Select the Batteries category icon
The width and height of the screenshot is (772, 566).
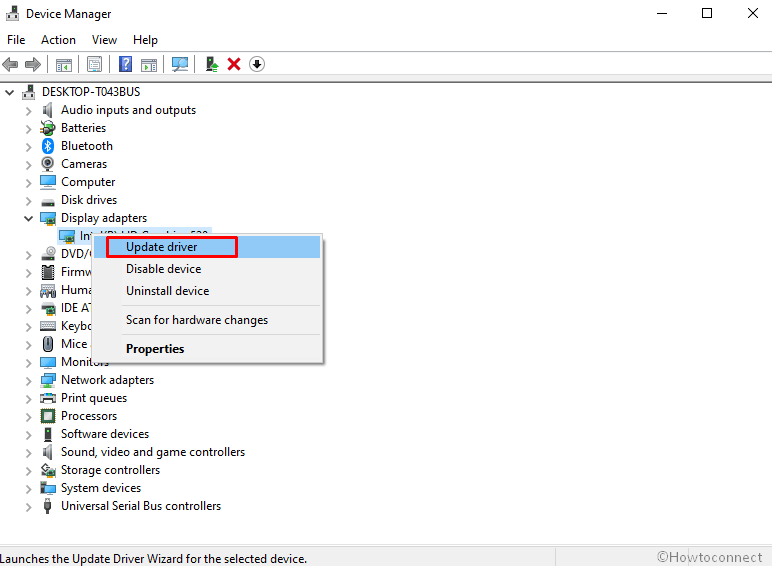point(48,128)
